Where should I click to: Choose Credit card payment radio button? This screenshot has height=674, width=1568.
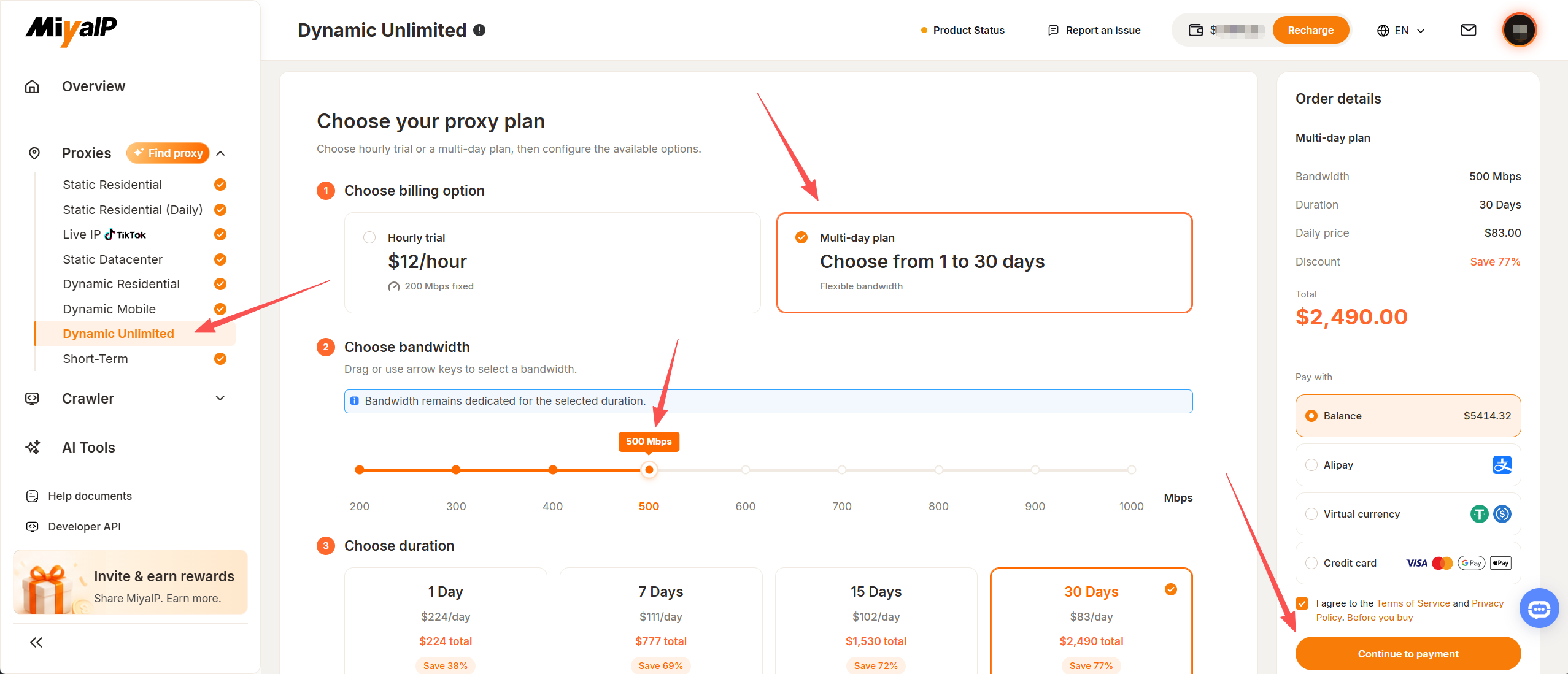pos(1311,563)
